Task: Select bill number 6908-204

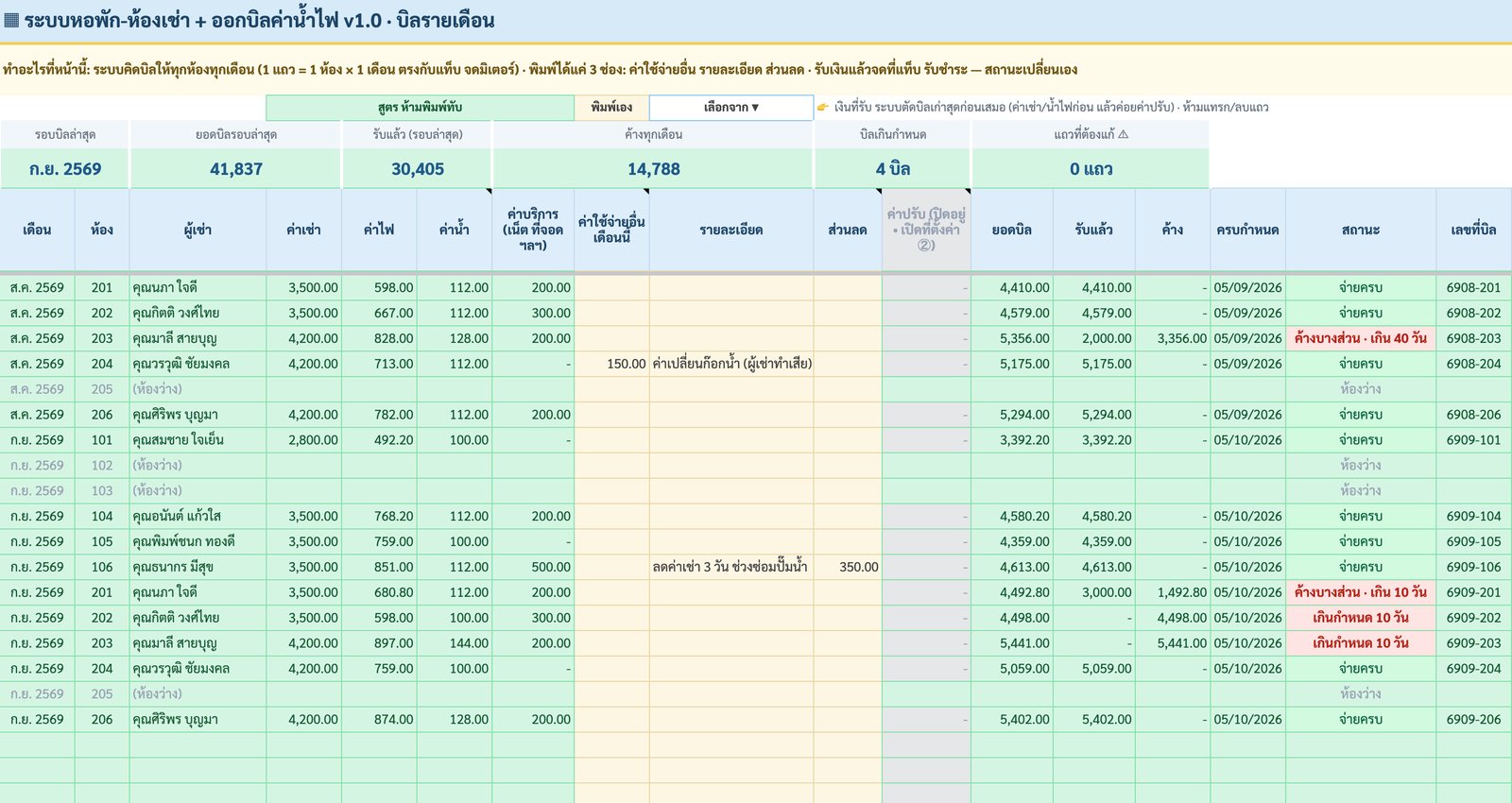Action: click(x=1473, y=364)
